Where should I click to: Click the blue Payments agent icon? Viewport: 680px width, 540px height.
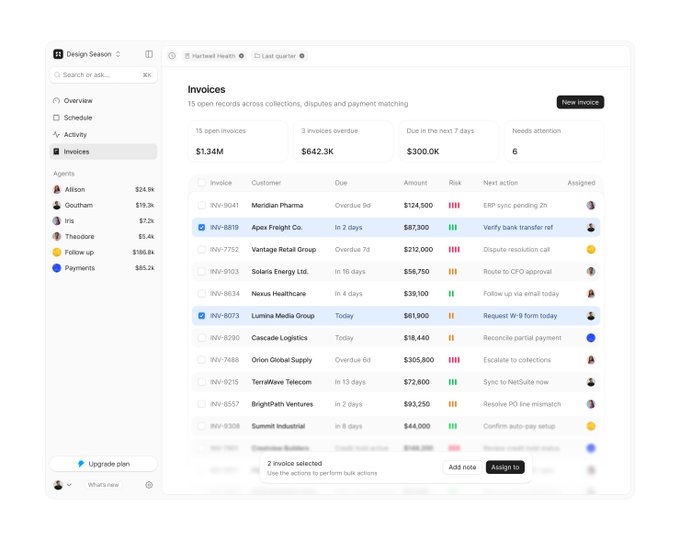(57, 268)
